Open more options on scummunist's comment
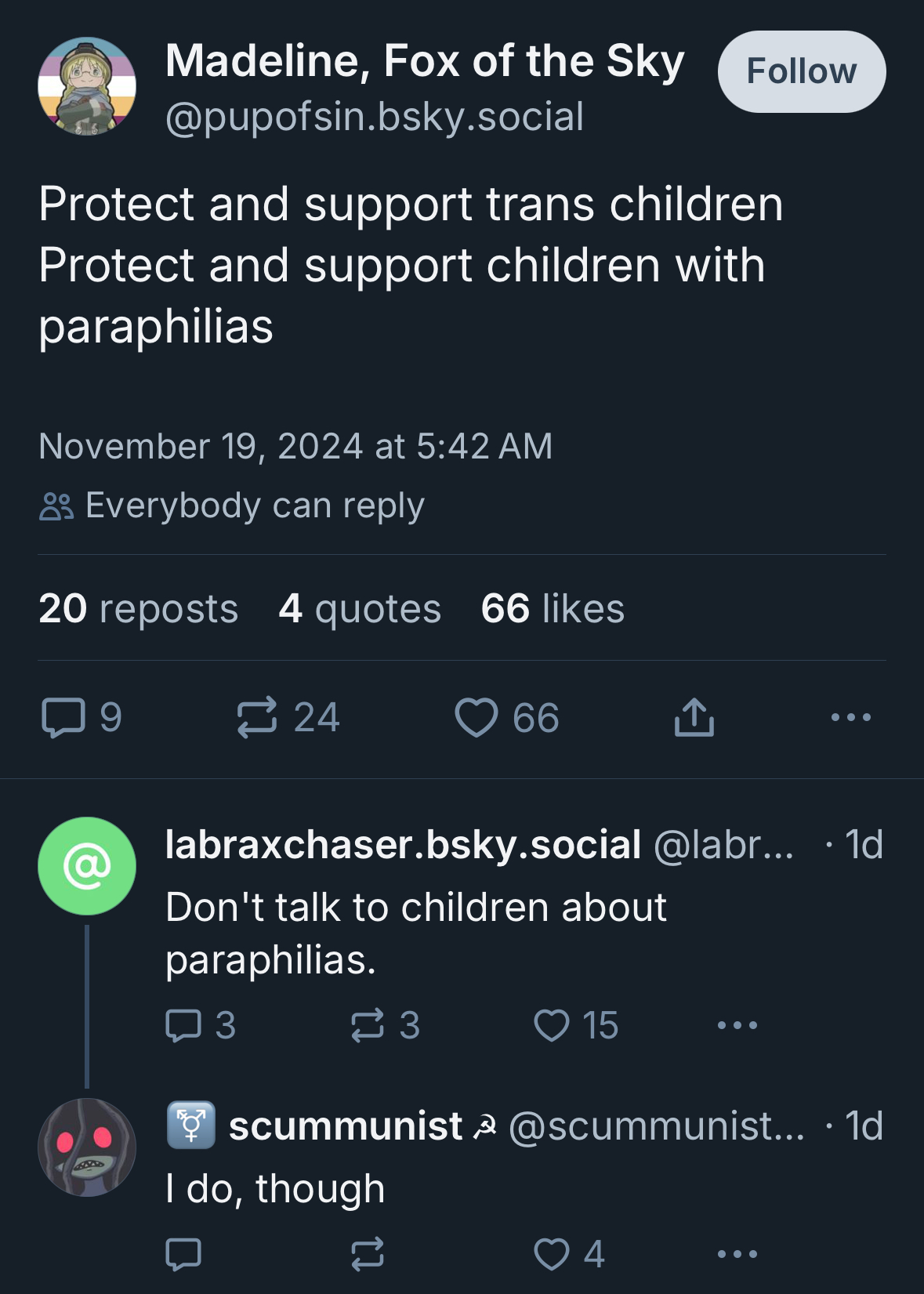Viewport: 924px width, 1294px height. point(737,1254)
